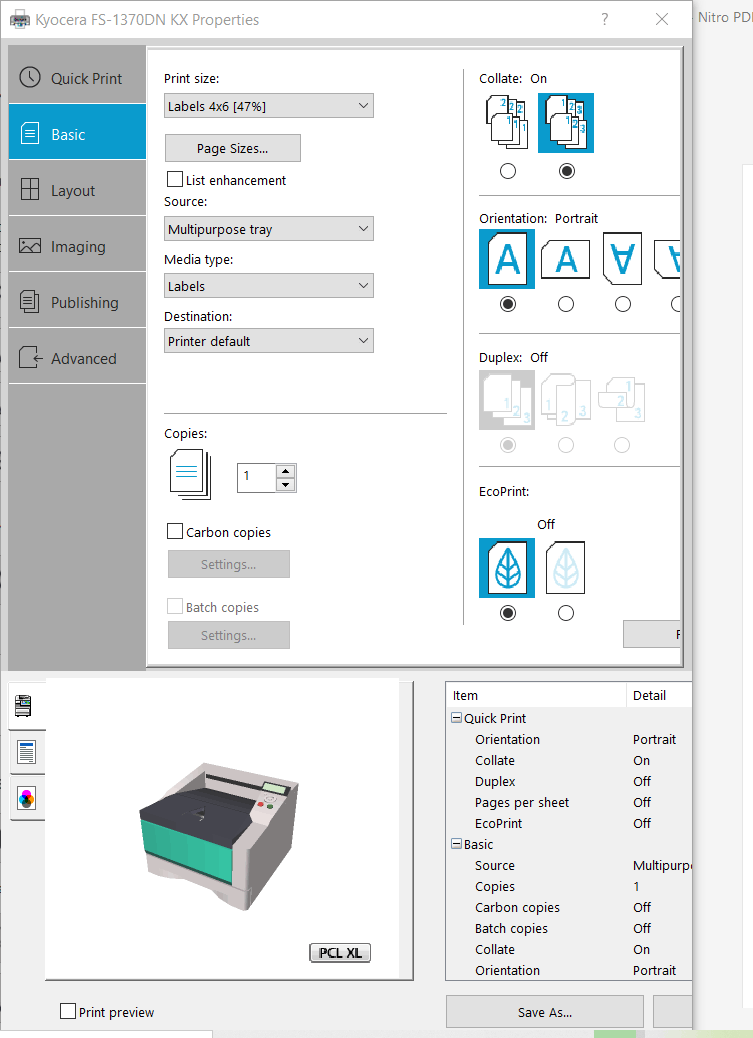The height and width of the screenshot is (1038, 753).
Task: Click the Basic tab page icon
Action: click(x=30, y=134)
